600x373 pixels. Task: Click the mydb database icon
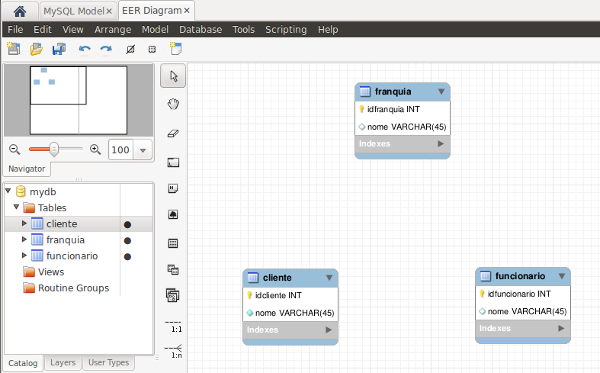[x=21, y=191]
